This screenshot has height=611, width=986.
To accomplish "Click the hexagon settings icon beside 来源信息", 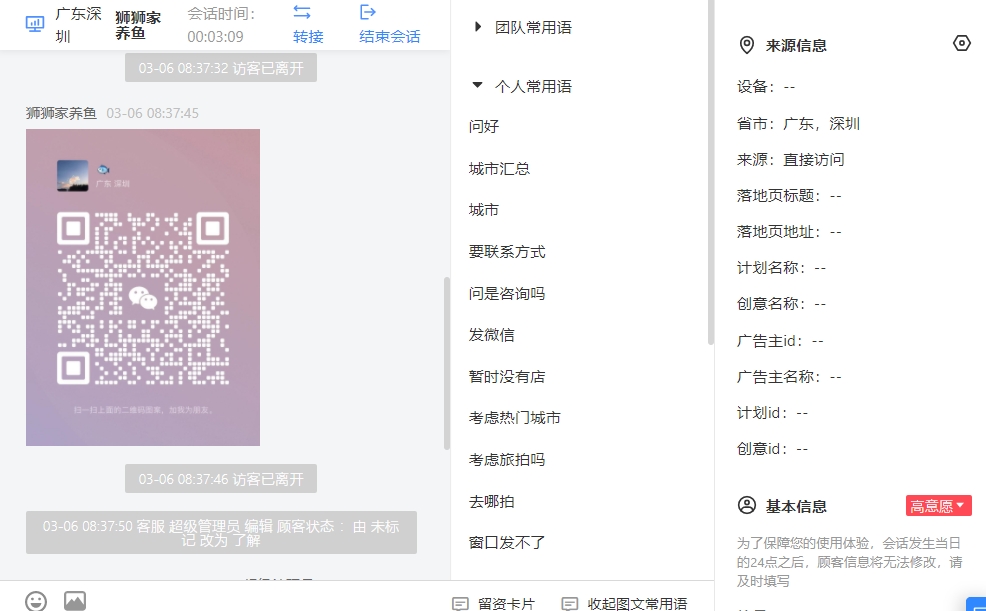I will click(961, 43).
